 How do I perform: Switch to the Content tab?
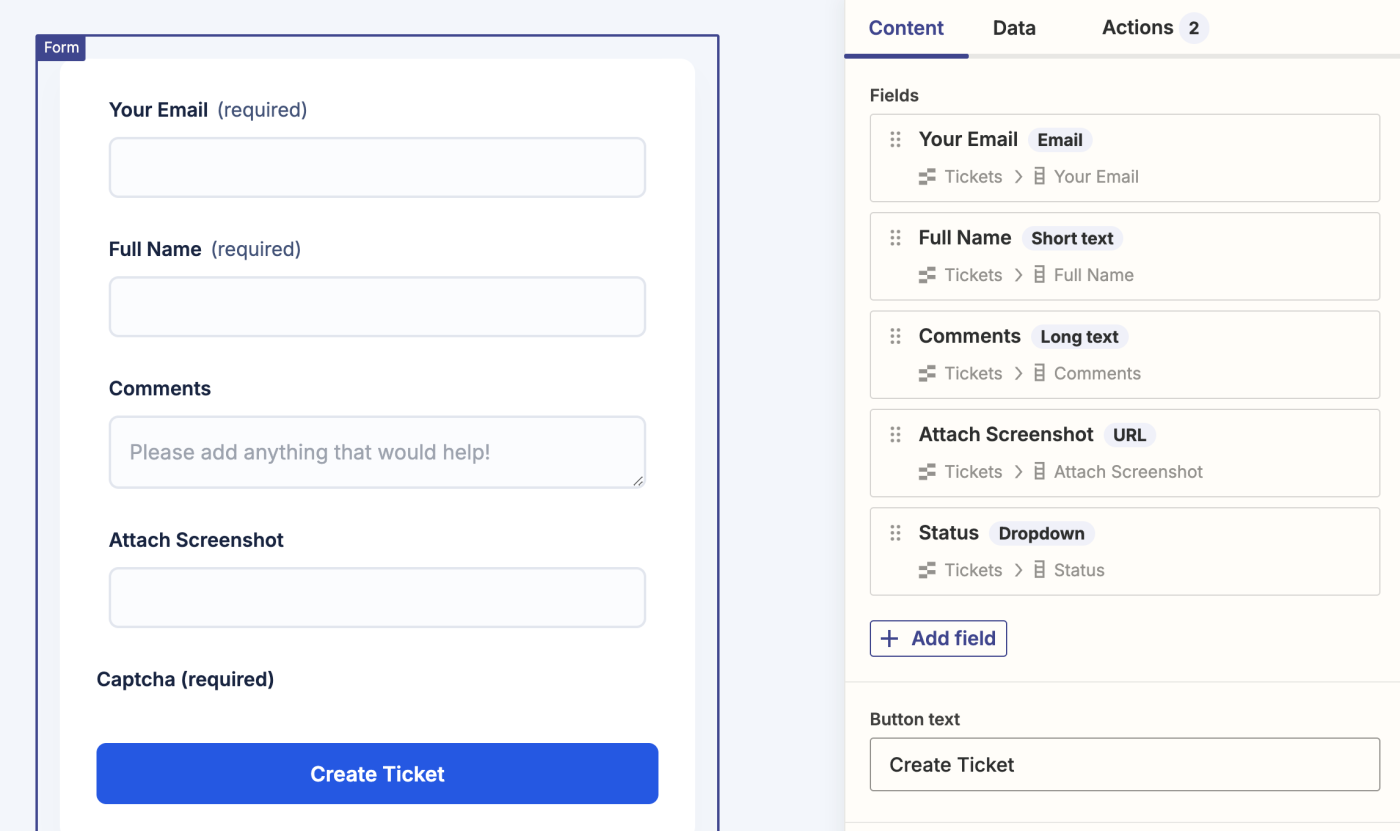(906, 28)
